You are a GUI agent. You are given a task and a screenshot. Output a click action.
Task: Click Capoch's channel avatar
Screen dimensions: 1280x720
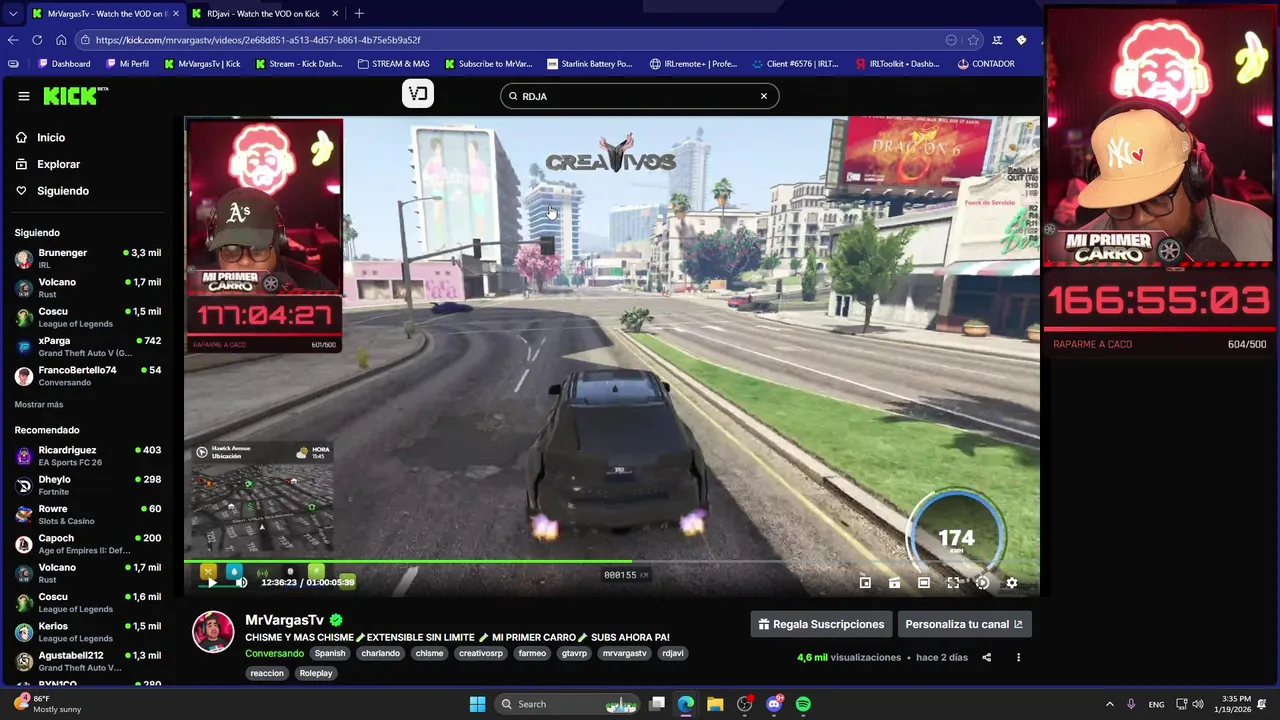click(24, 544)
